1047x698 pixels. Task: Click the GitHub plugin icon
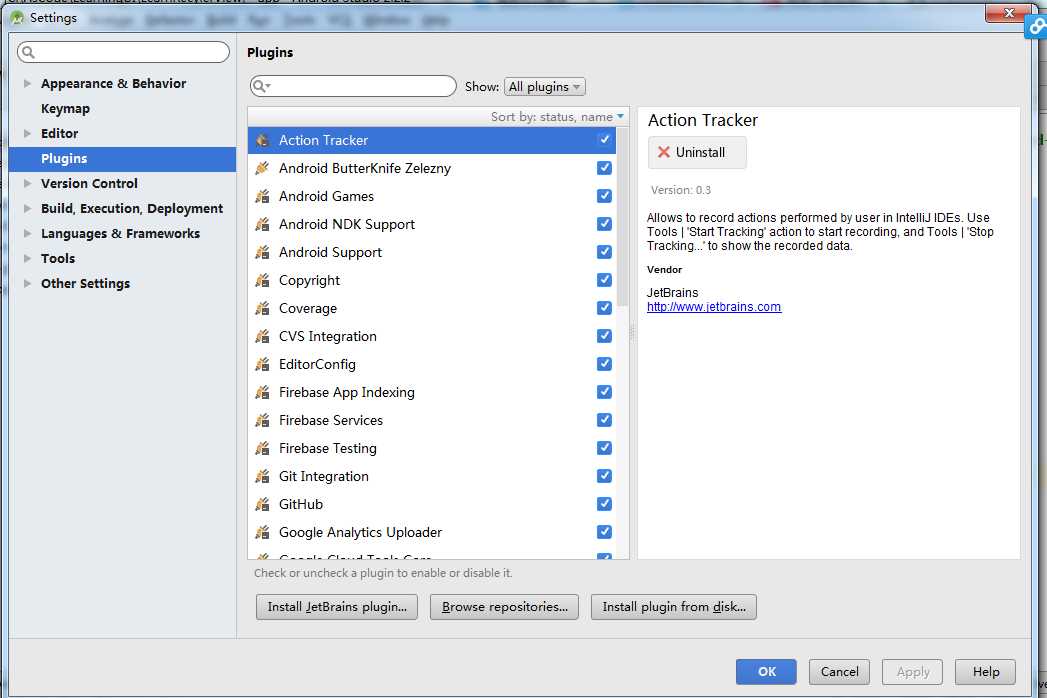click(x=262, y=505)
